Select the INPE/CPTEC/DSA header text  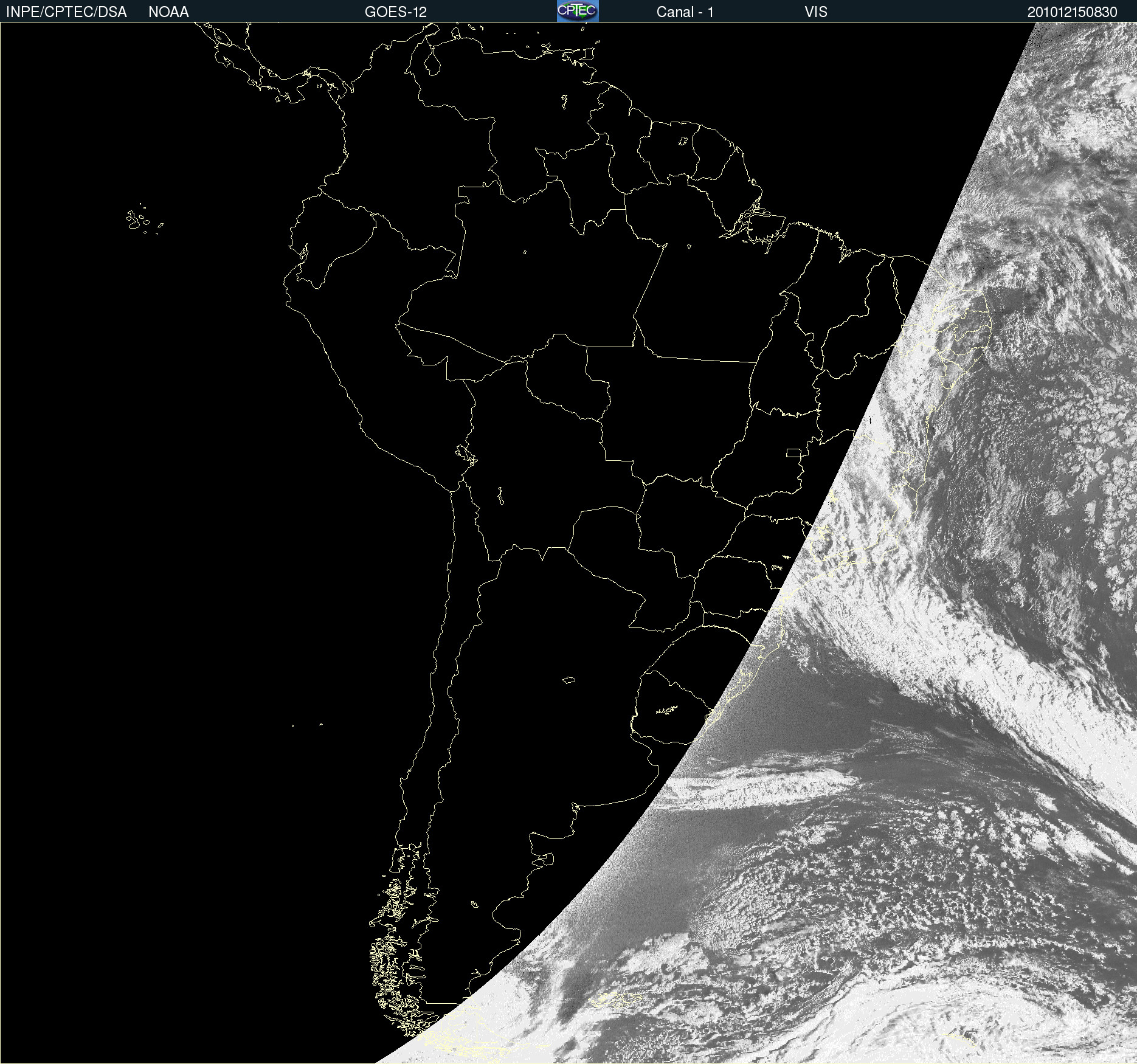[x=66, y=12]
